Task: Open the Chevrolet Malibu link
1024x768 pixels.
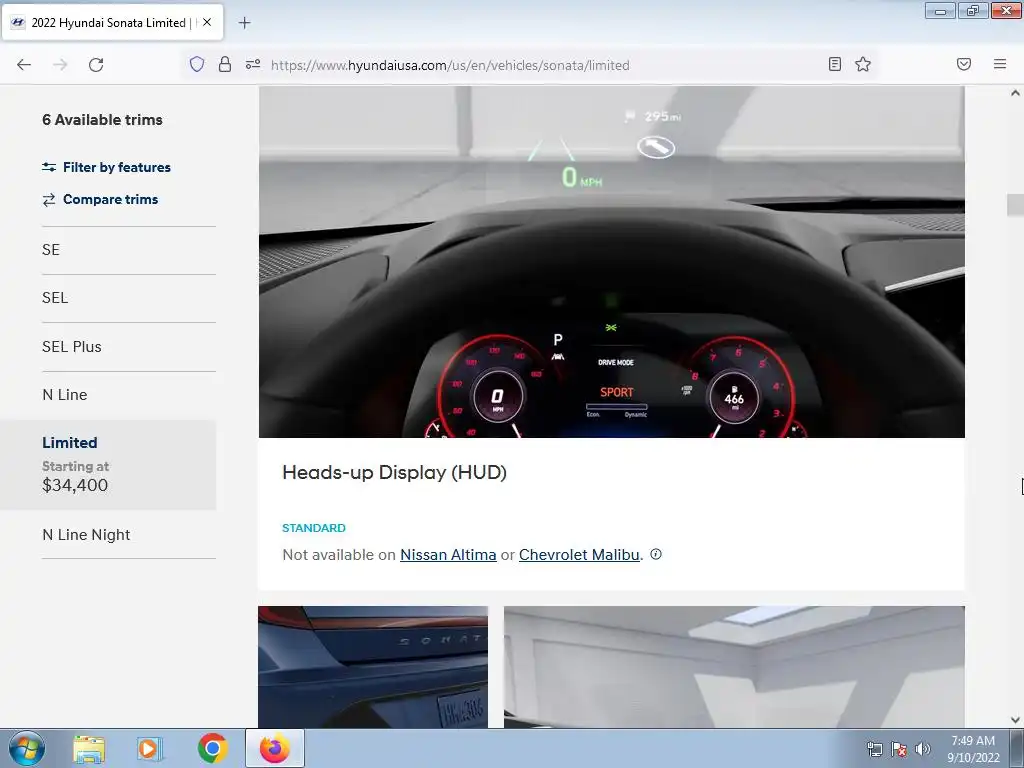Action: tap(579, 554)
